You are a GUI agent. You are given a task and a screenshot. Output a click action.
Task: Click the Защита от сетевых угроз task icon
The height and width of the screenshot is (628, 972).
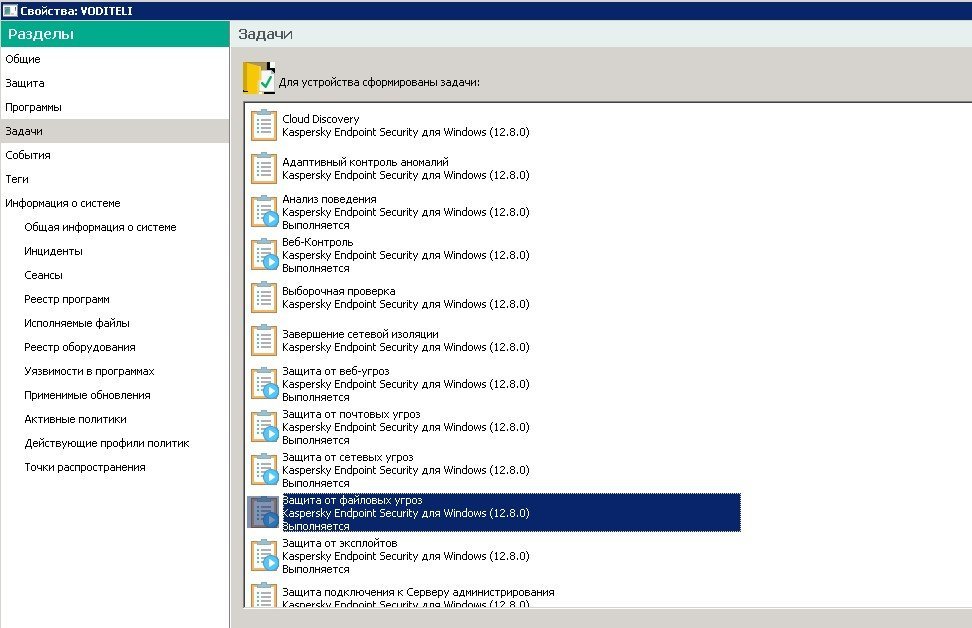[263, 469]
